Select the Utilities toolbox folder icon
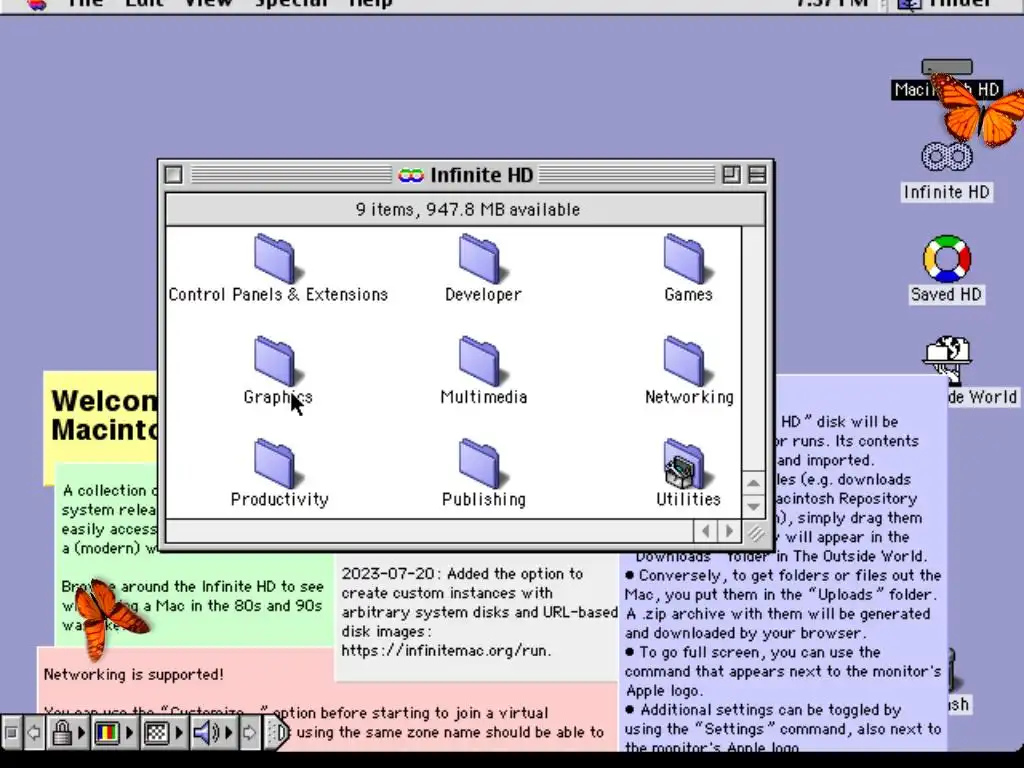Screen dimensions: 1024x768 (x=684, y=464)
